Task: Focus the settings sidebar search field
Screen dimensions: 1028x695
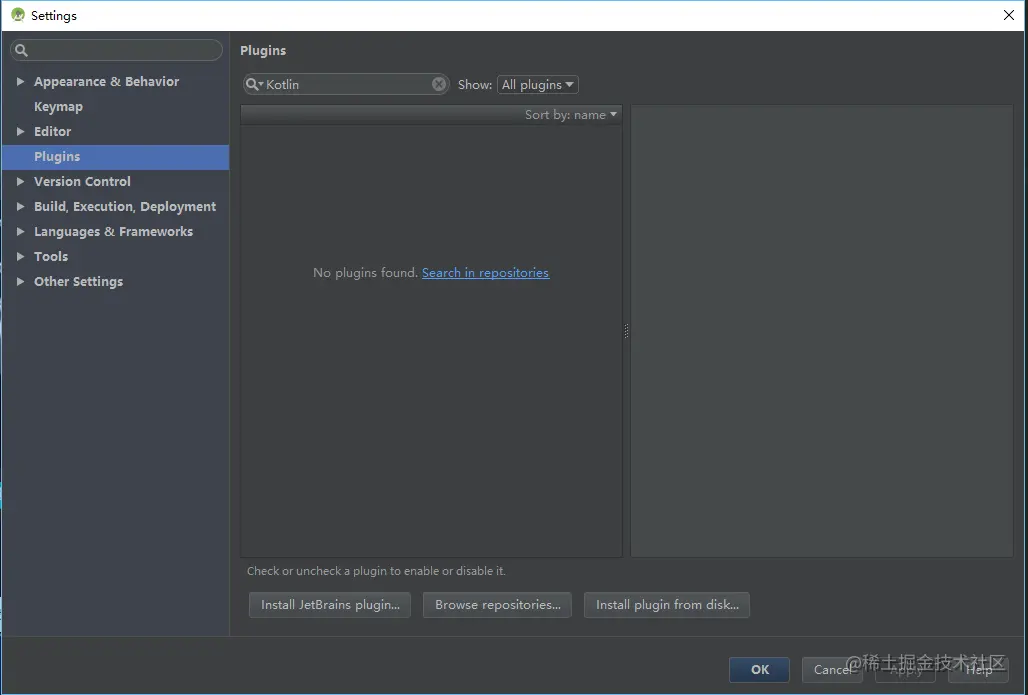Action: (117, 50)
